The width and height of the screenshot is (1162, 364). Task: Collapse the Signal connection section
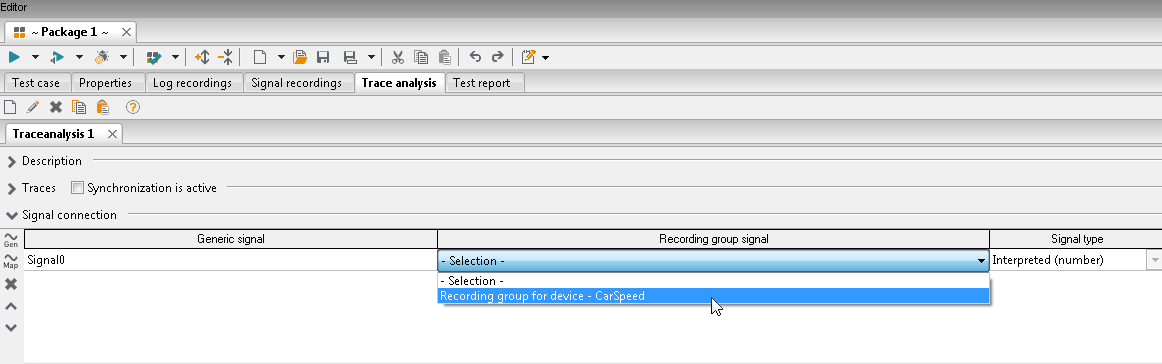pyautogui.click(x=11, y=215)
